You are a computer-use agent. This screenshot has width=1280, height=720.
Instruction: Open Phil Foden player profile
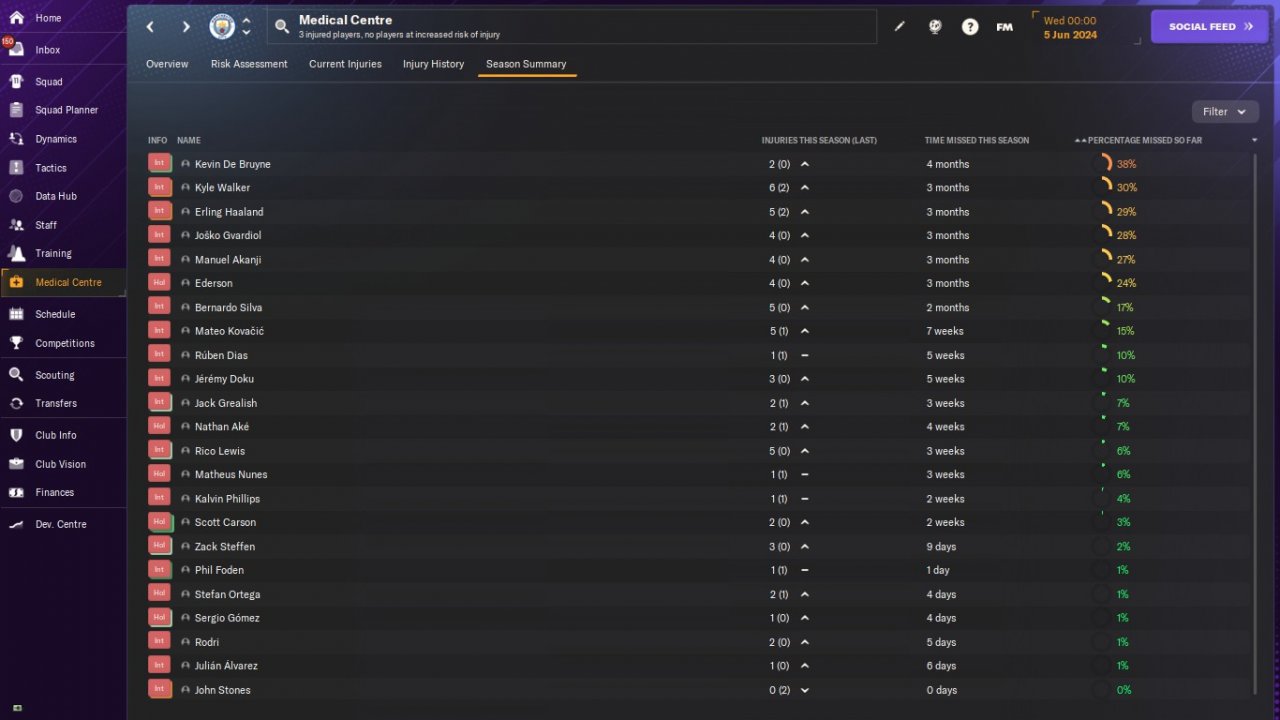[x=219, y=570]
